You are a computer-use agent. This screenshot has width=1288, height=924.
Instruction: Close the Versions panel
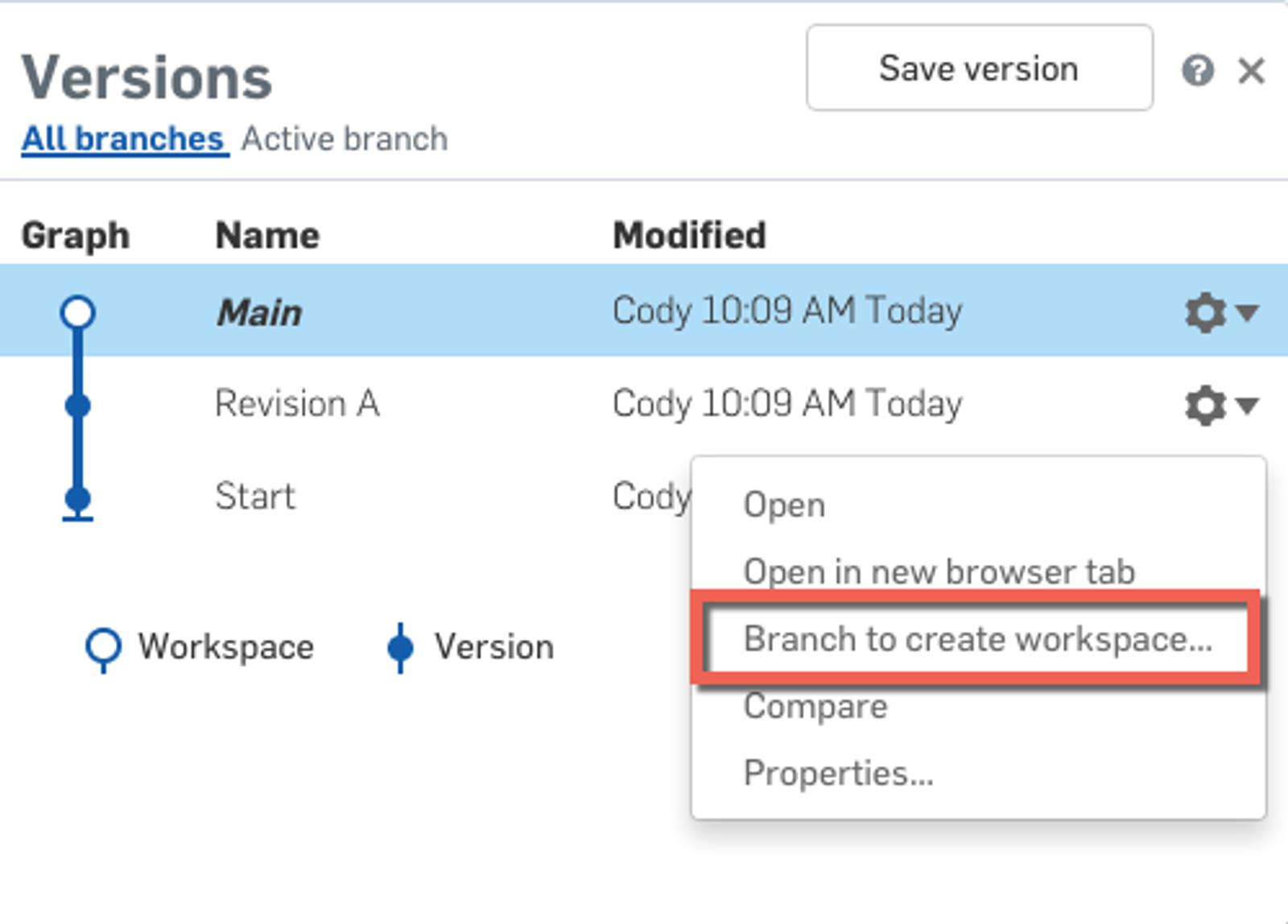coord(1251,71)
